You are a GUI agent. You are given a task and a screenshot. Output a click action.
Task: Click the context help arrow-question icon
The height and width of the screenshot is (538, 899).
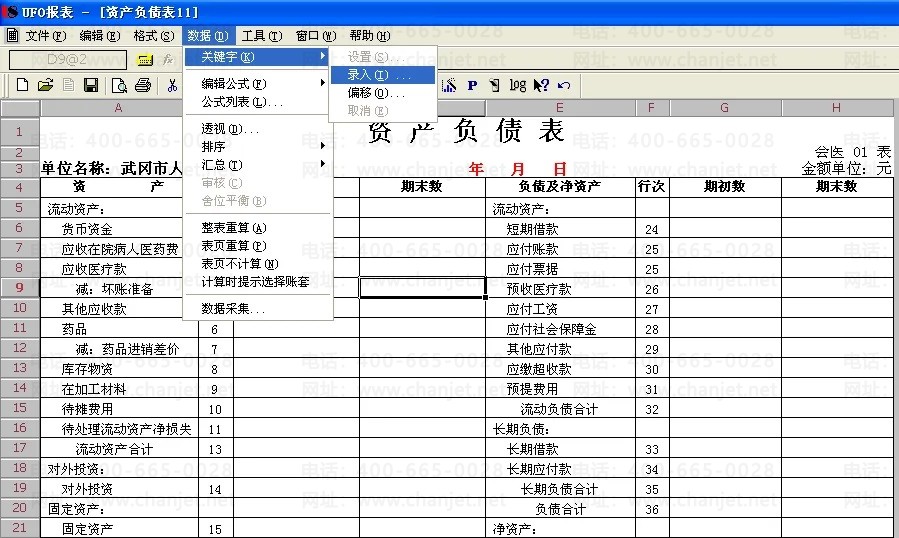[541, 85]
